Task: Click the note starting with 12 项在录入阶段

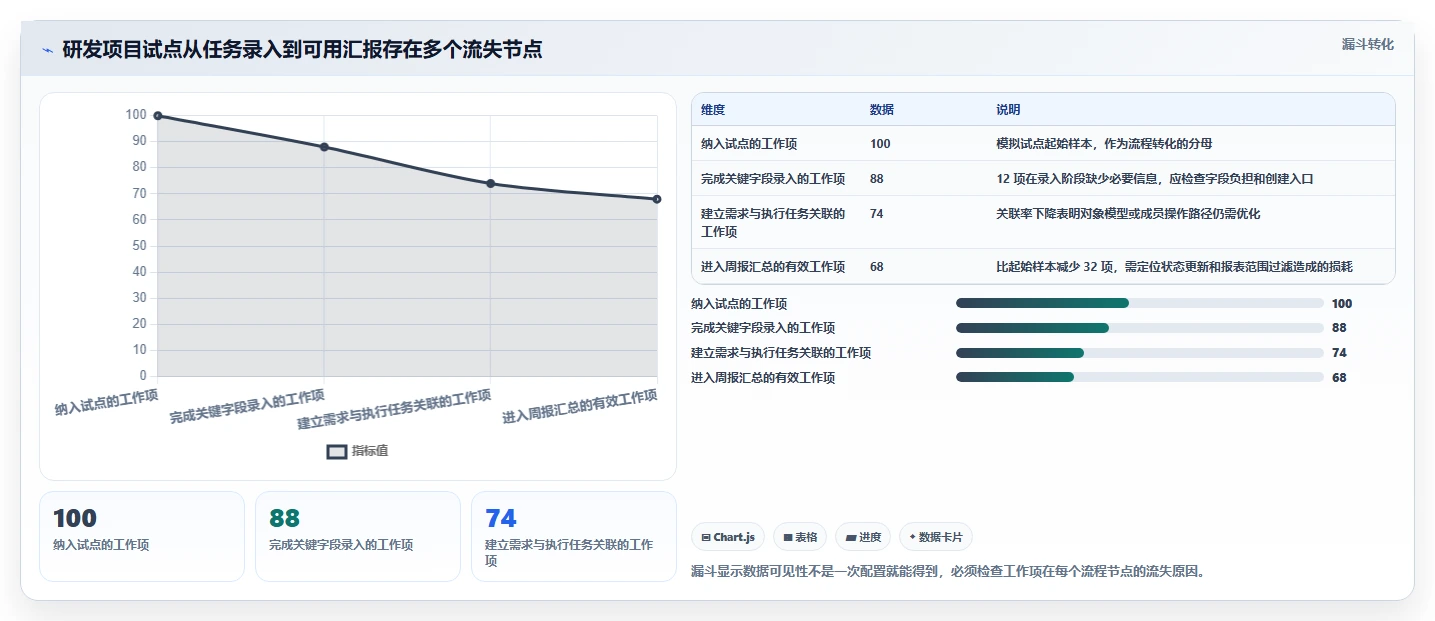Action: 1154,179
